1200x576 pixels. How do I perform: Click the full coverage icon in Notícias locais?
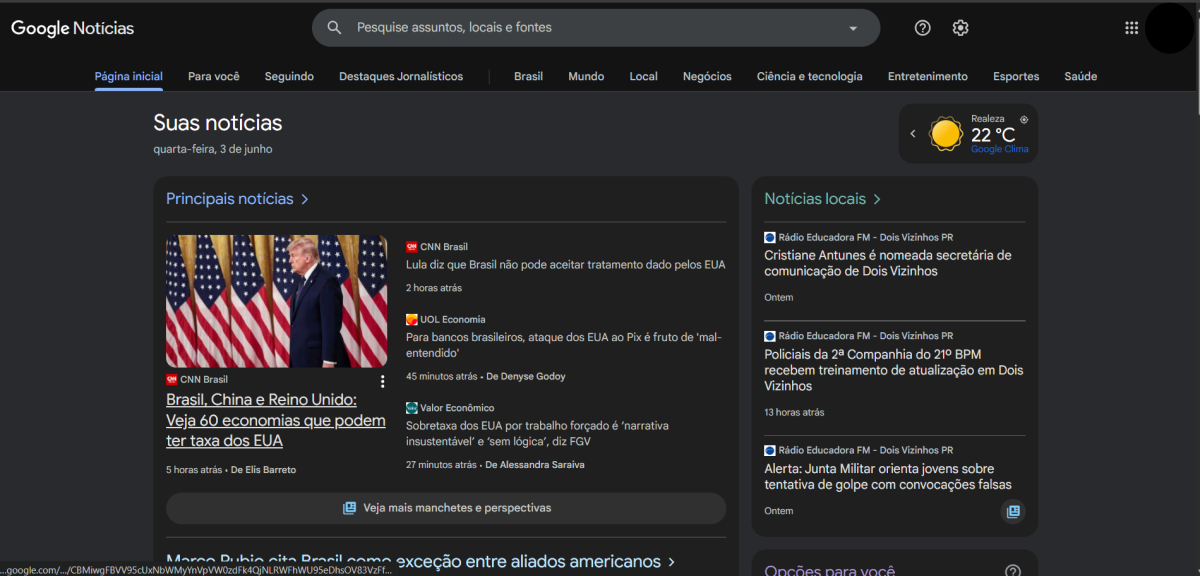pos(1013,511)
